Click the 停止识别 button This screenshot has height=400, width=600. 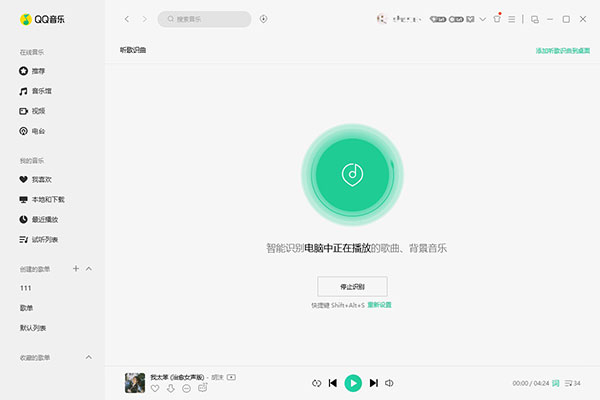352,287
